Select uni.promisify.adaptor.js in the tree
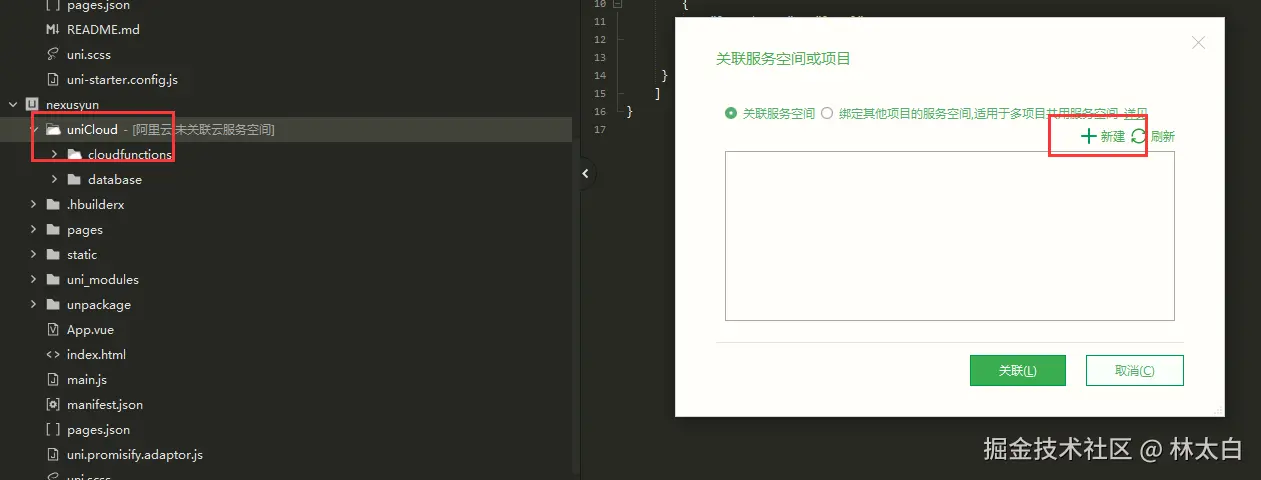Image resolution: width=1261 pixels, height=480 pixels. pos(135,454)
